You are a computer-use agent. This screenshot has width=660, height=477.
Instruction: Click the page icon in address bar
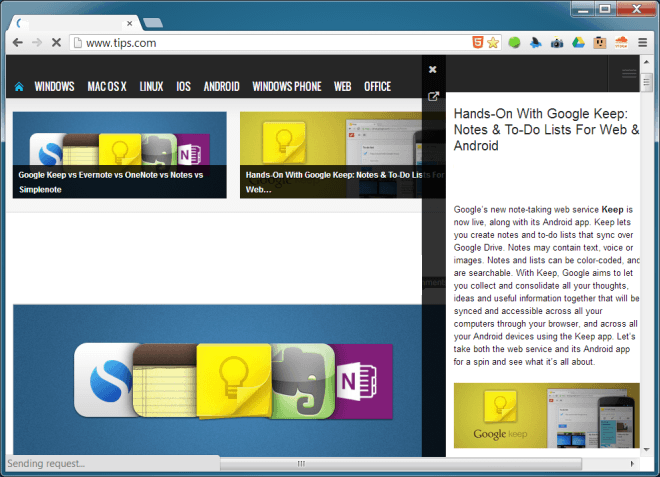[x=77, y=43]
